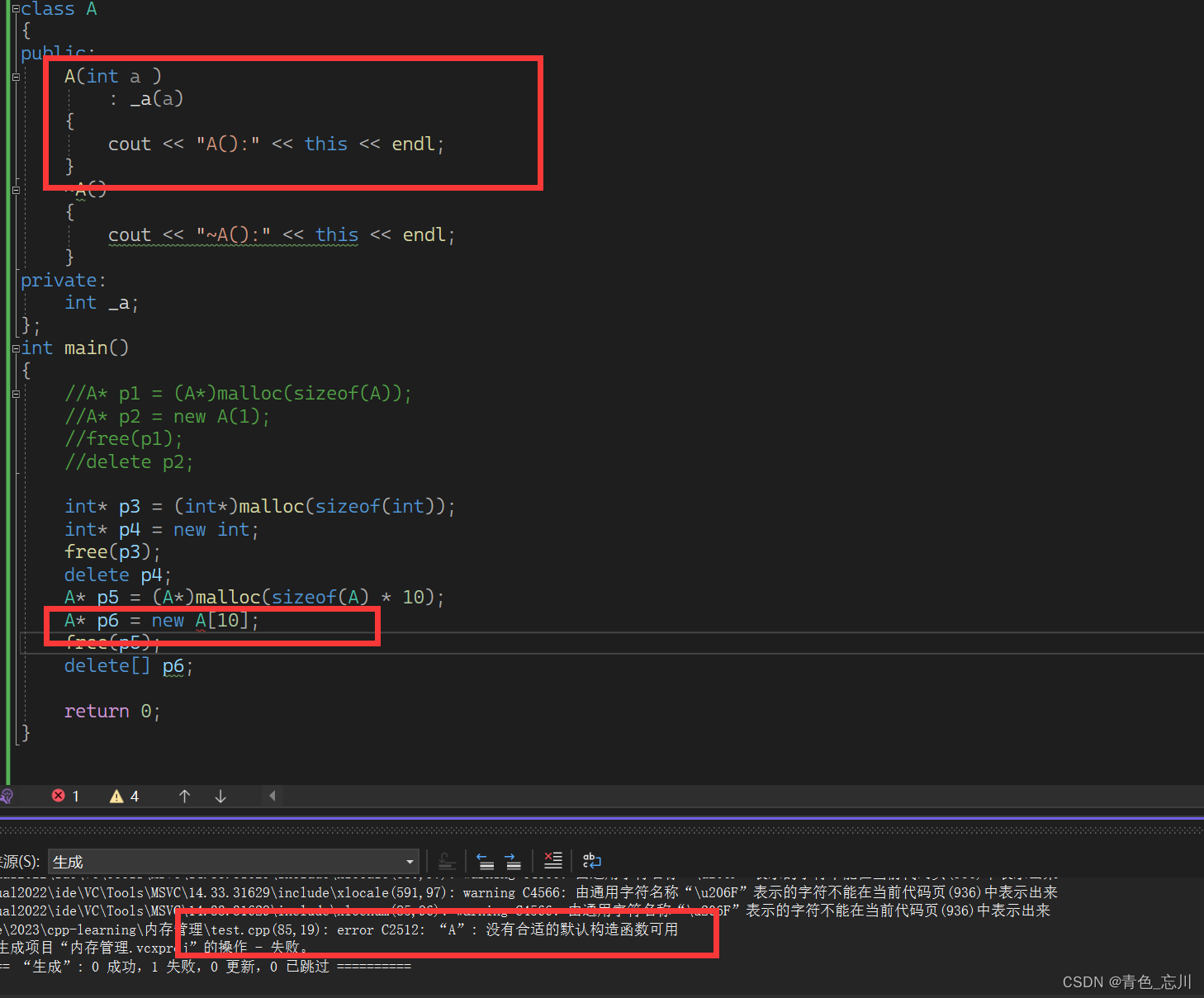Click the error C2512 line in output
Screen dimensions: 1204x998
(339, 929)
